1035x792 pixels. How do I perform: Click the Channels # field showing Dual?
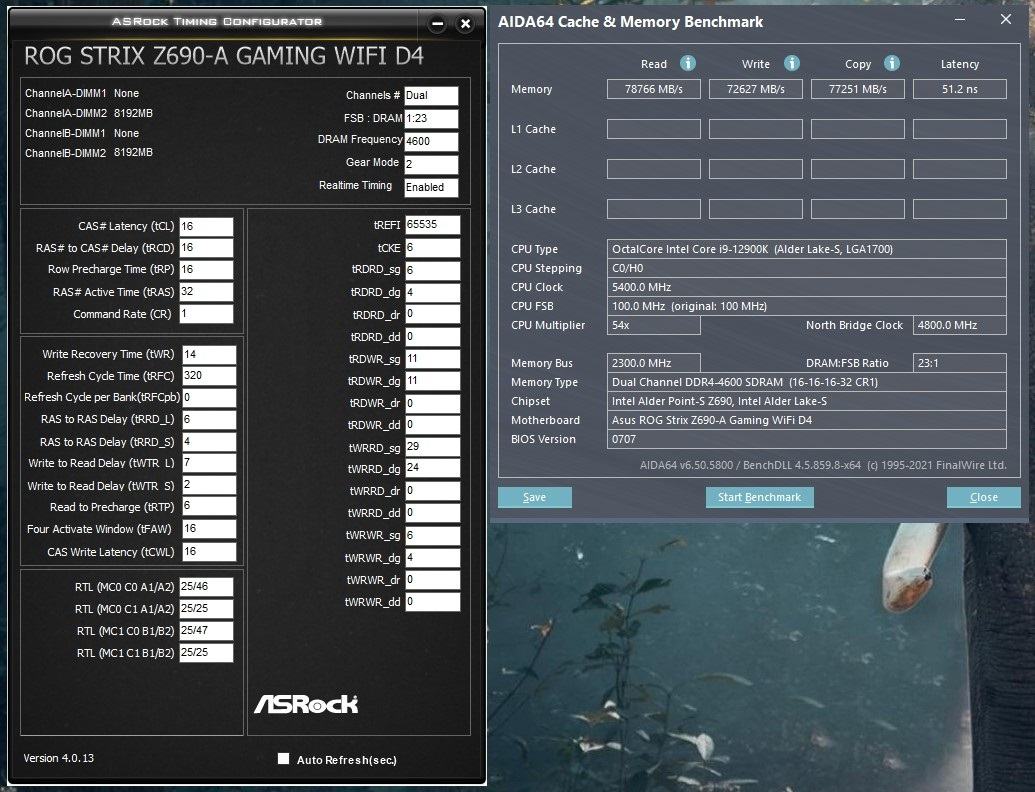coord(431,96)
